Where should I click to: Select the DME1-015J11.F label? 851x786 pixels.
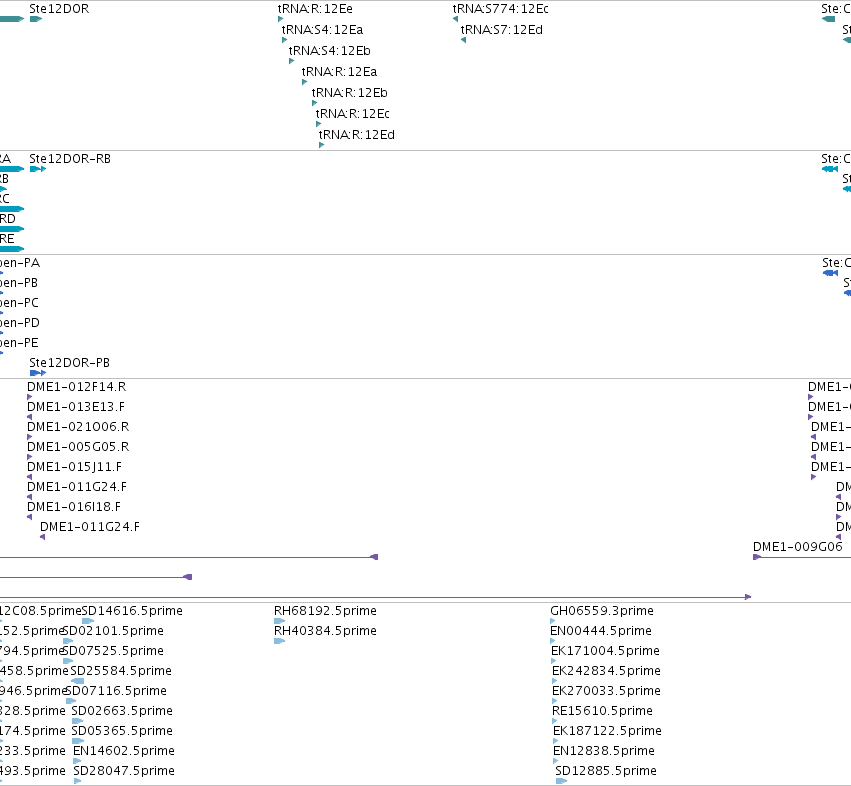[74, 467]
